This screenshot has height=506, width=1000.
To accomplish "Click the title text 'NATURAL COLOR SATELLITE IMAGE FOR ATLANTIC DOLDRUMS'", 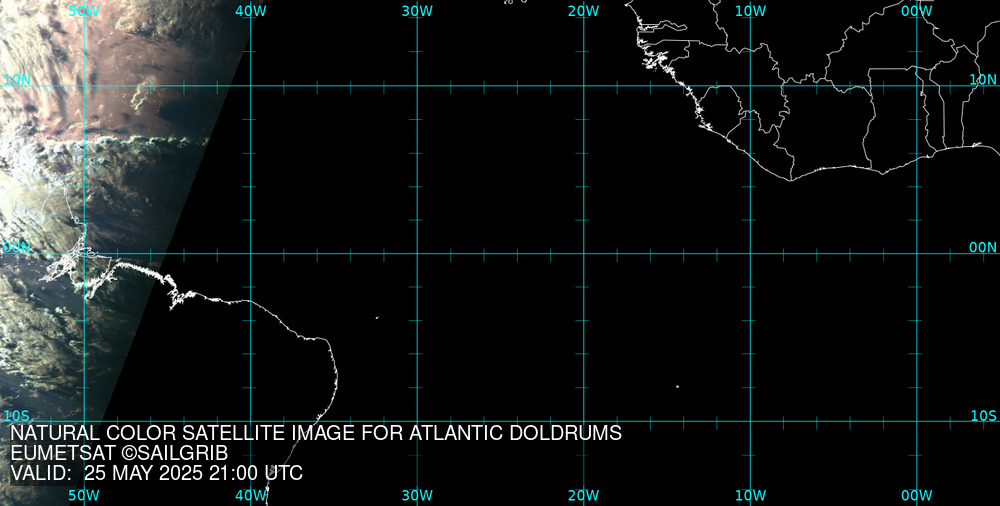I will 316,433.
